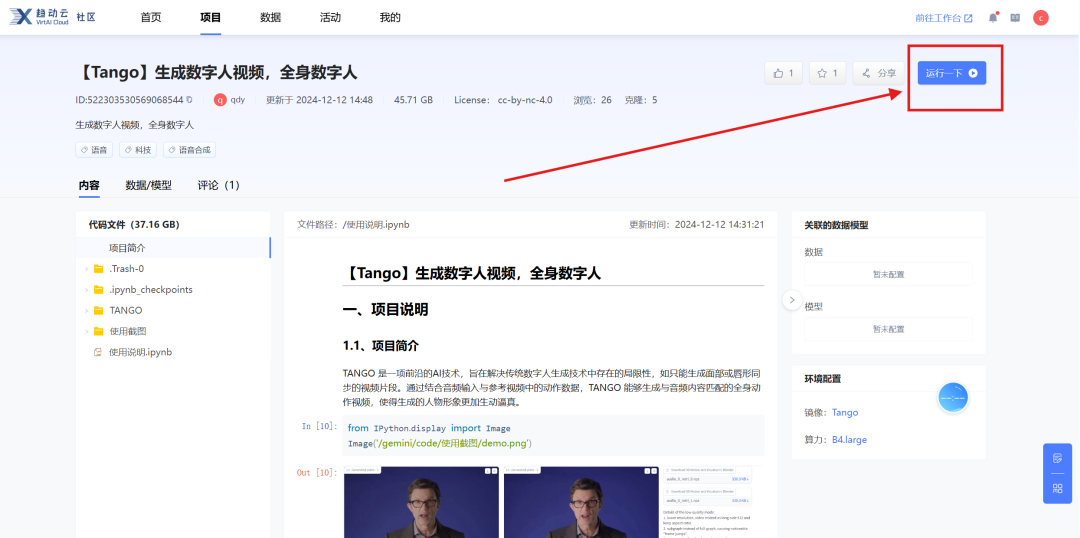
Task: Click the 运行一下 run button
Action: [951, 73]
